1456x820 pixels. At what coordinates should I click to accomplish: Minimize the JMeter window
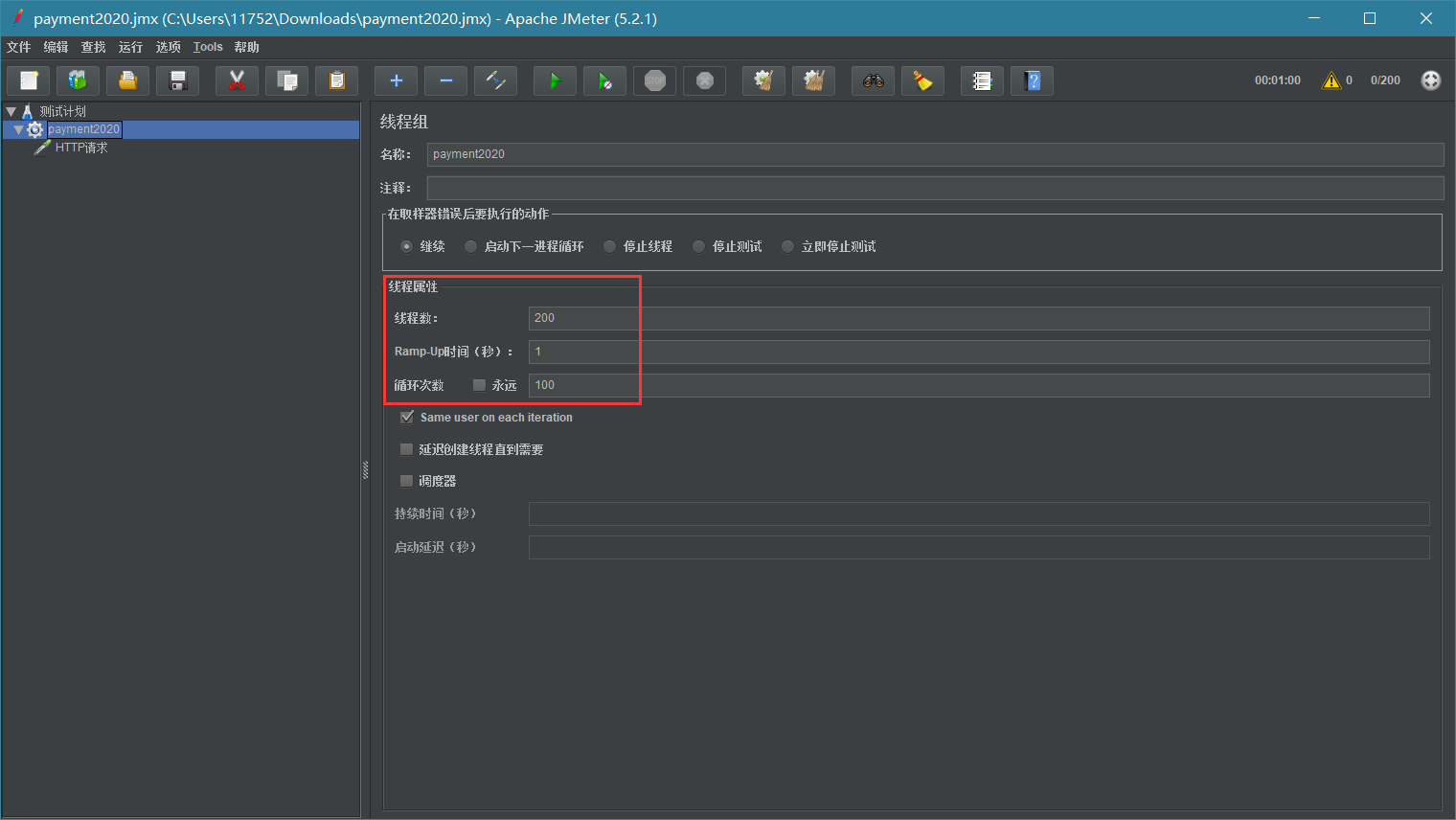[x=1314, y=18]
